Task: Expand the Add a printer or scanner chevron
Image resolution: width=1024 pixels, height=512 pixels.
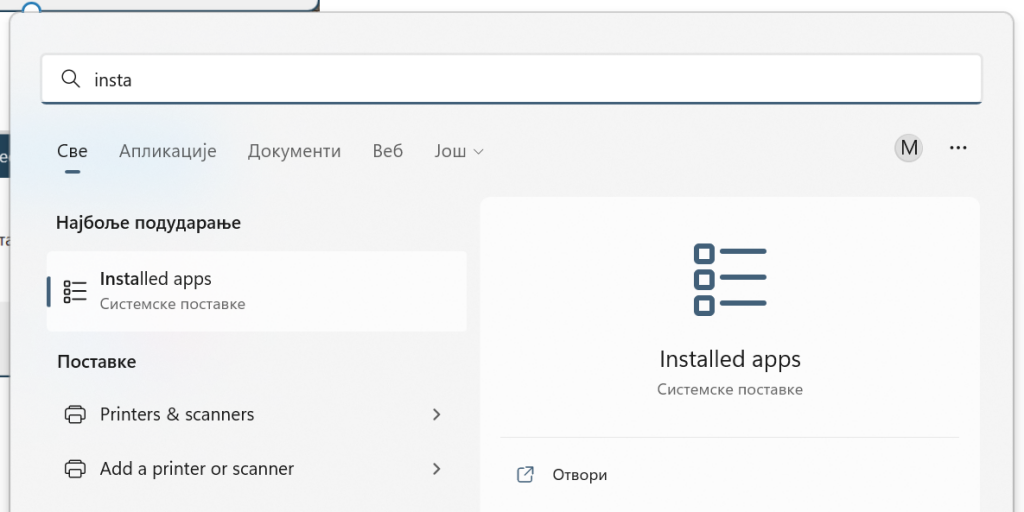Action: tap(437, 468)
